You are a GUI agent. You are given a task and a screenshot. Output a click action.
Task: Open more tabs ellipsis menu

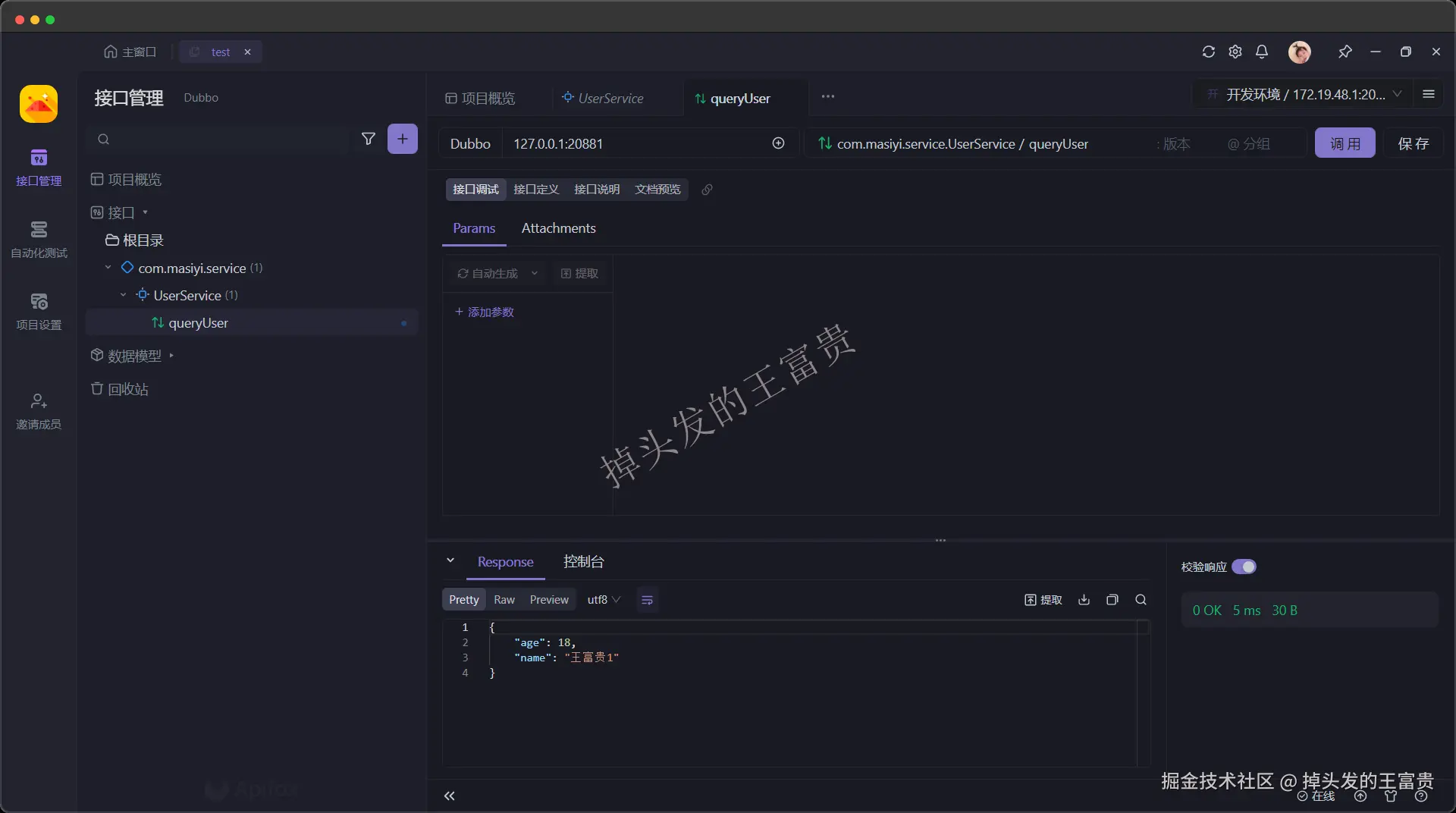[828, 96]
